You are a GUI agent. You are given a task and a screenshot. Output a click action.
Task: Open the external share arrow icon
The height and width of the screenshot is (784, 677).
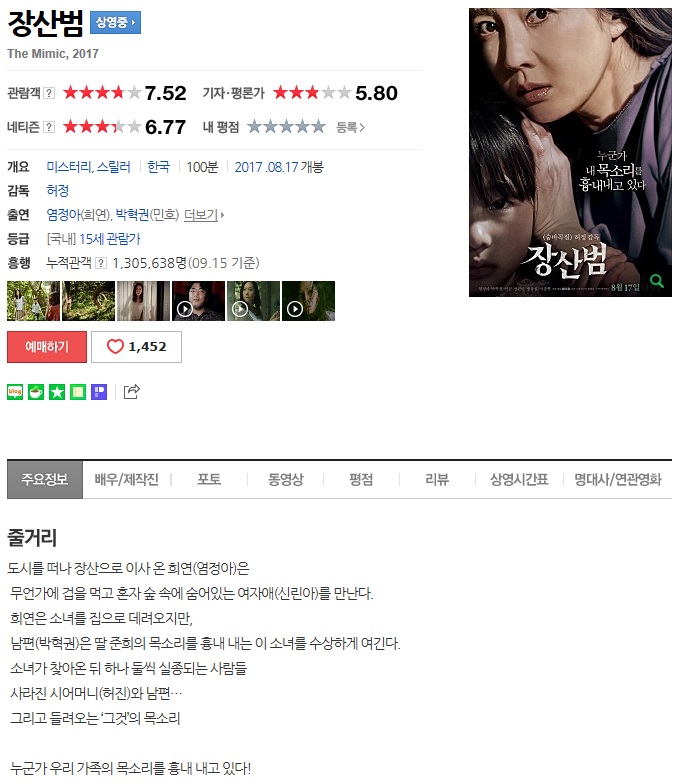[132, 392]
